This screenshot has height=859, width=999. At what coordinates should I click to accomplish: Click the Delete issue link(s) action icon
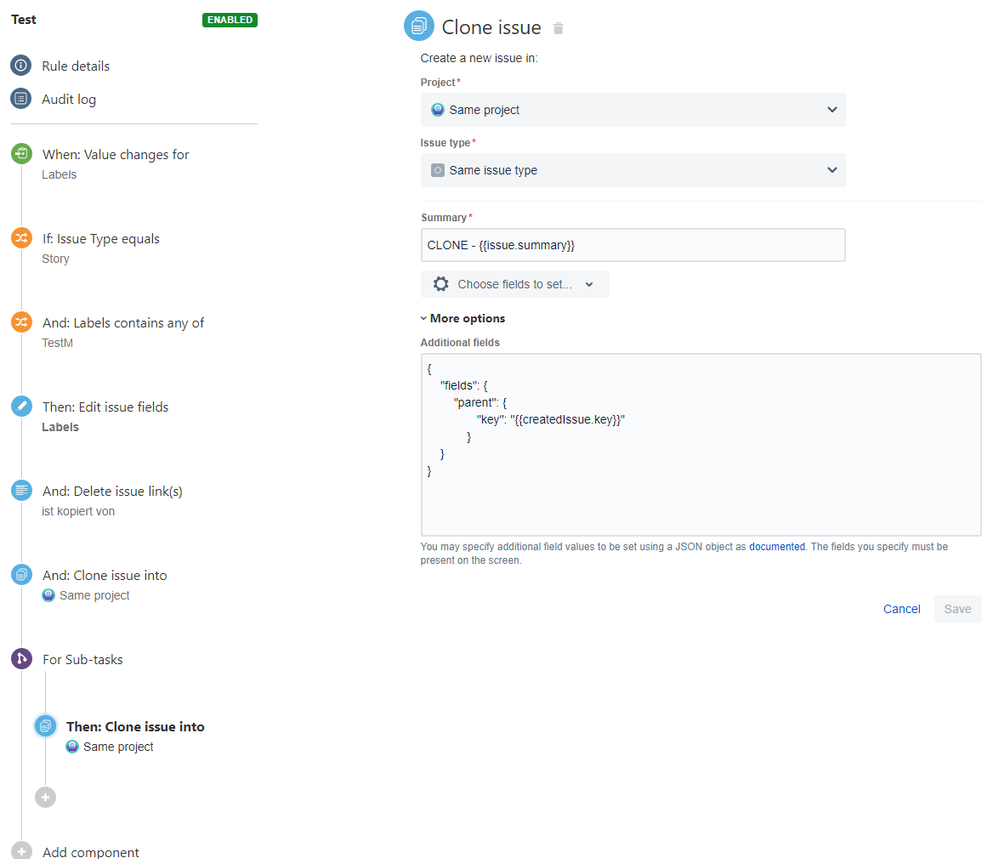[x=22, y=490]
